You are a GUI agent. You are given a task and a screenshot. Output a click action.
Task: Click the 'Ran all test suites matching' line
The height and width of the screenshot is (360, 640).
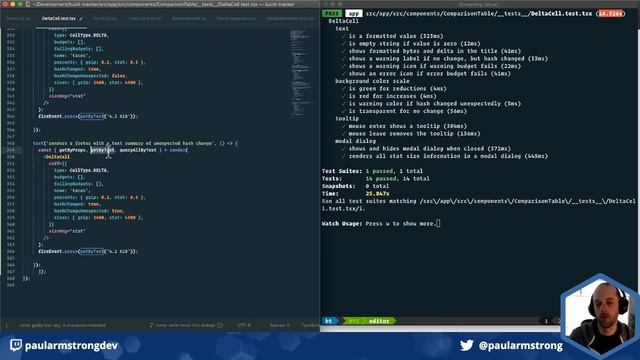coord(478,204)
